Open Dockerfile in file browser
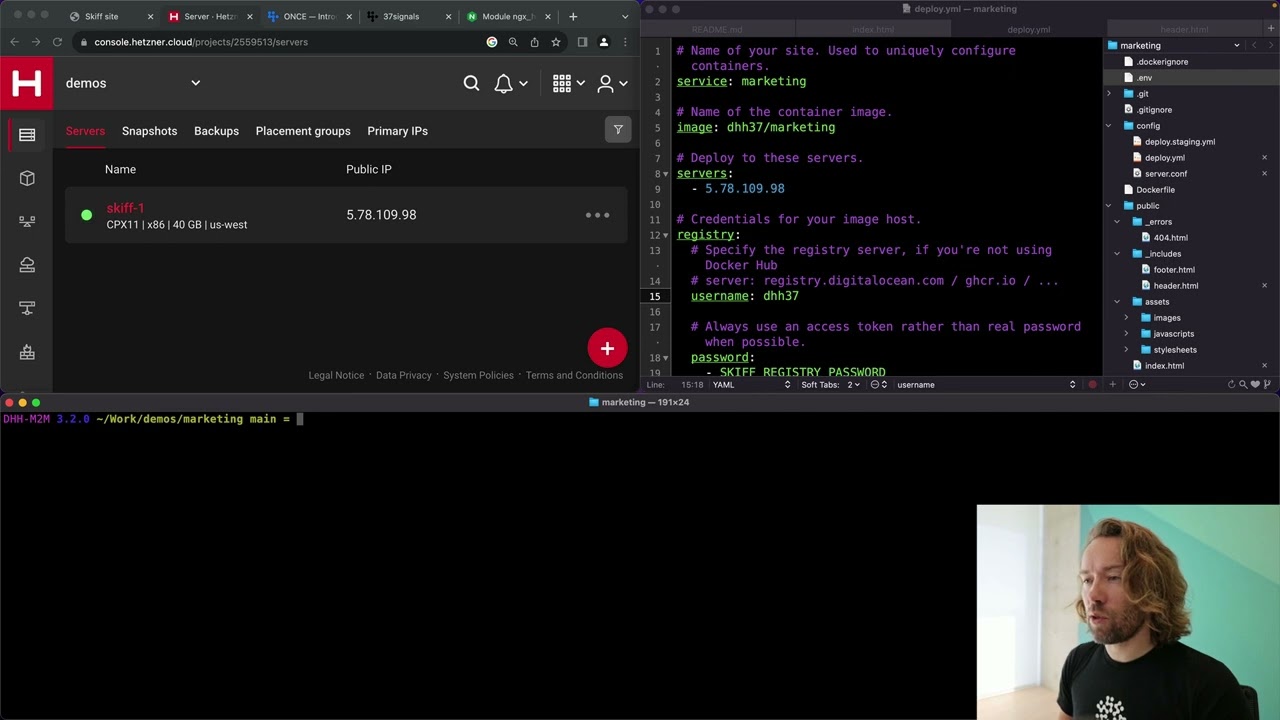This screenshot has height=720, width=1280. [x=1155, y=190]
